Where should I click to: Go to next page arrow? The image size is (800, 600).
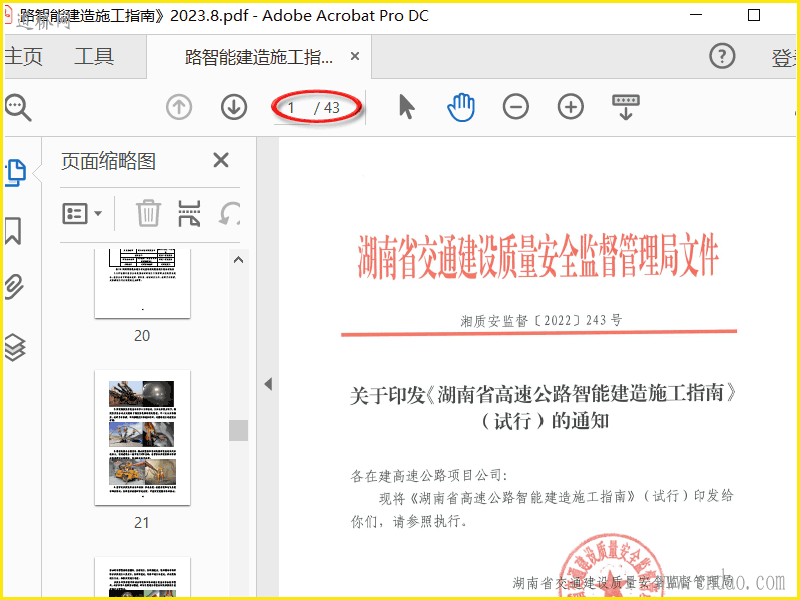(x=234, y=107)
